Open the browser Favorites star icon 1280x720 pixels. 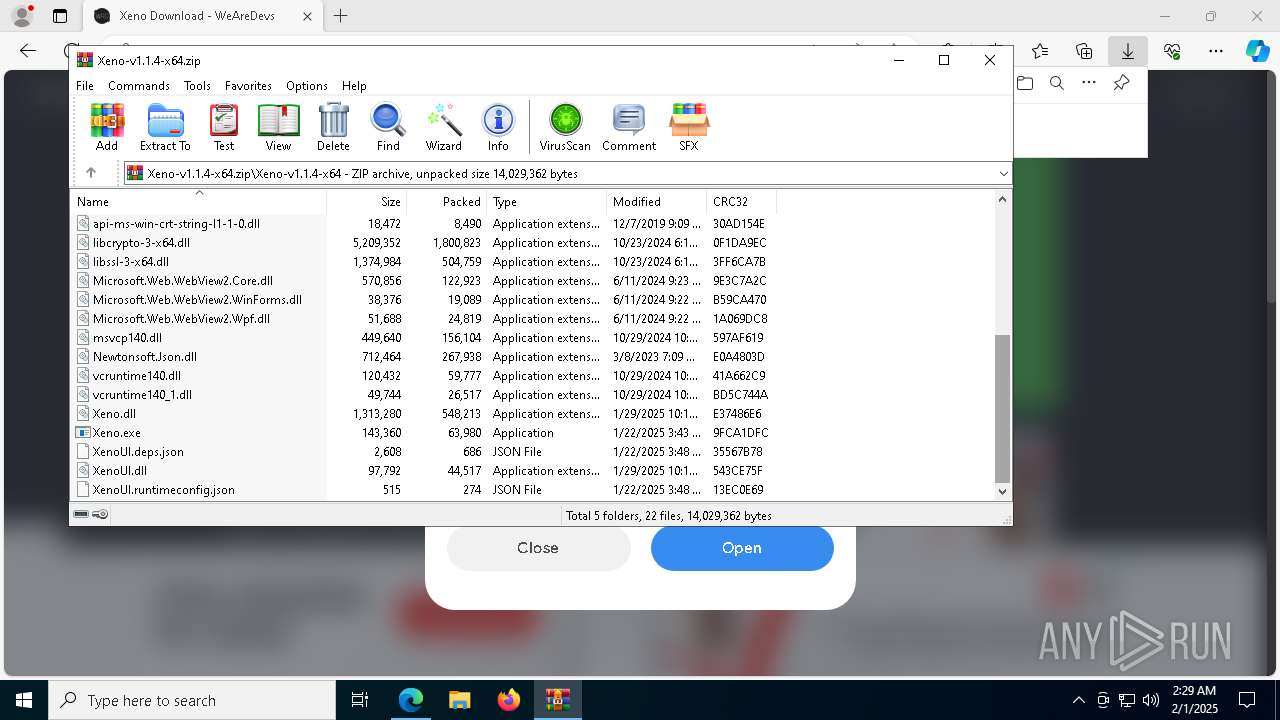point(1040,51)
